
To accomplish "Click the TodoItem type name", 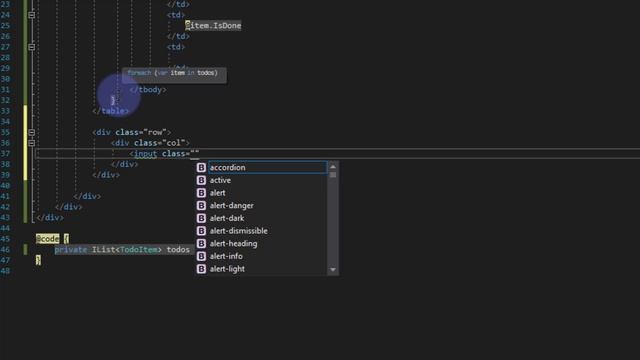I will click(x=138, y=249).
